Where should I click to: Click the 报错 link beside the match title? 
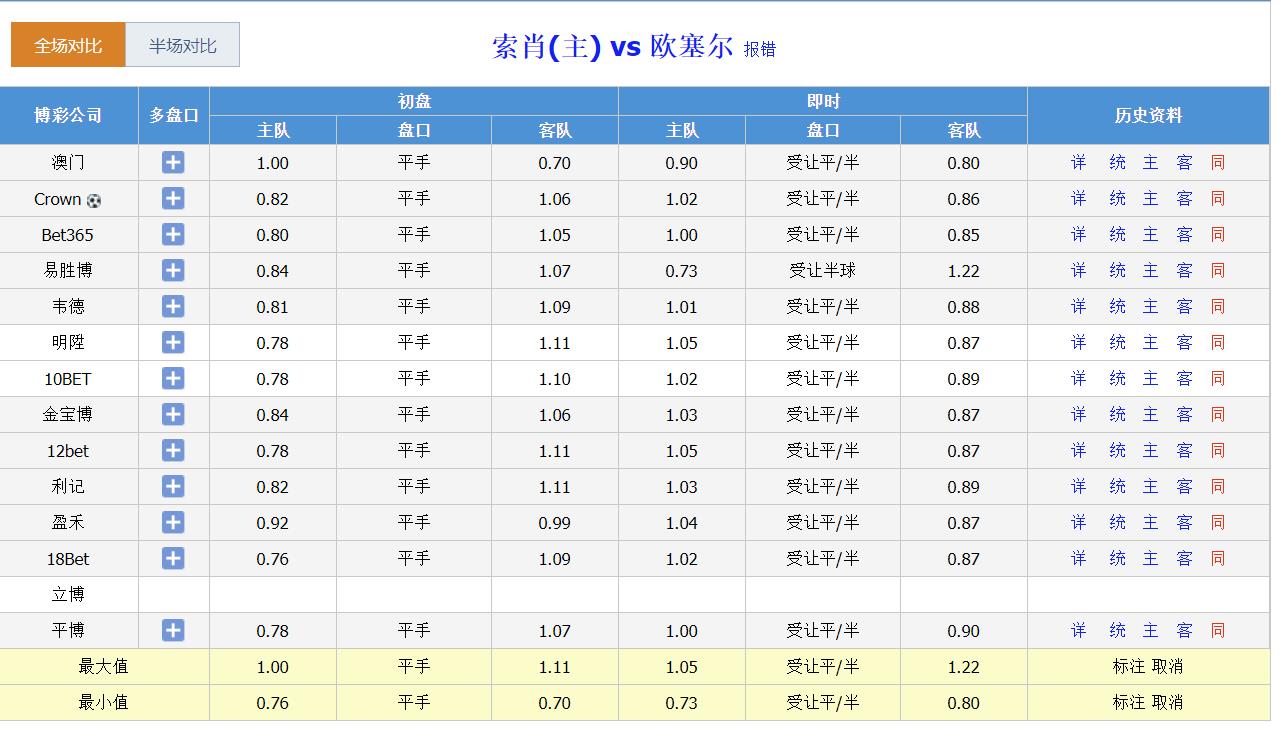(x=760, y=49)
